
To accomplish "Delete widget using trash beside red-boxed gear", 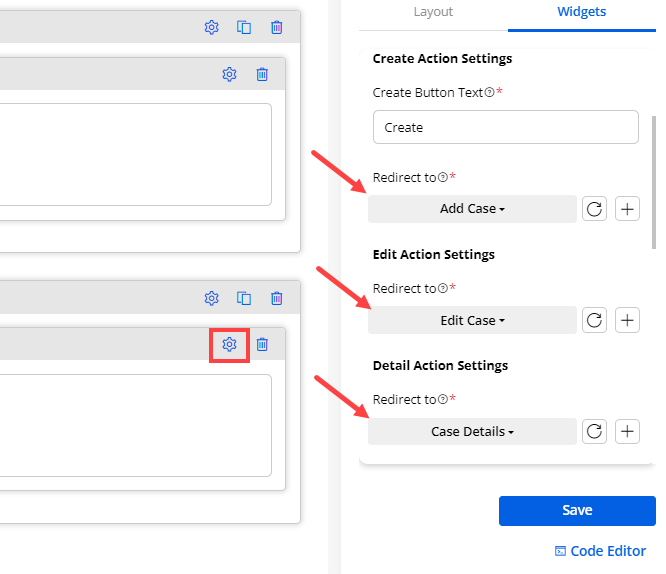I will (262, 344).
